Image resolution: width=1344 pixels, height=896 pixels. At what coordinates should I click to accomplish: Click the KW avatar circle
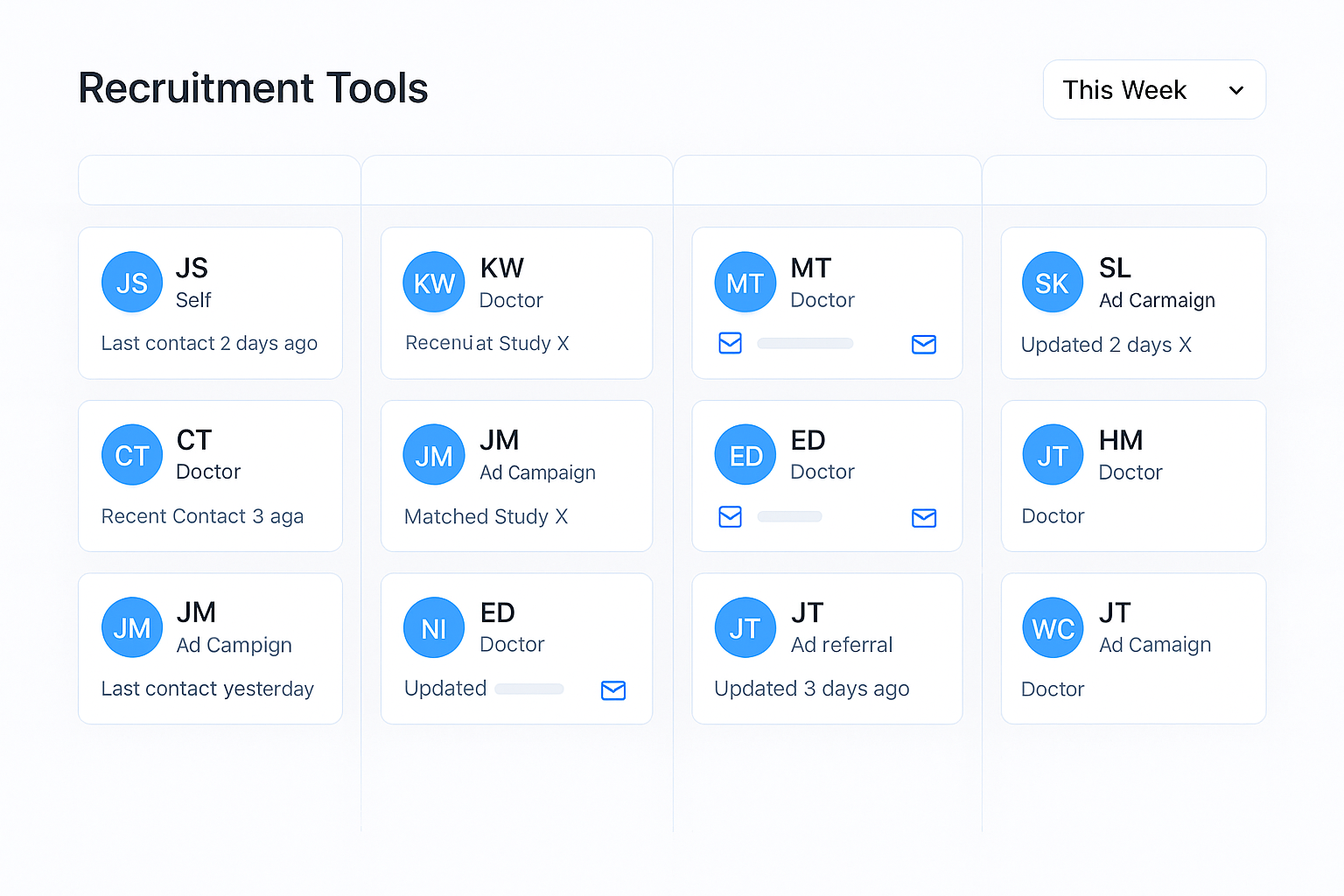pyautogui.click(x=434, y=283)
